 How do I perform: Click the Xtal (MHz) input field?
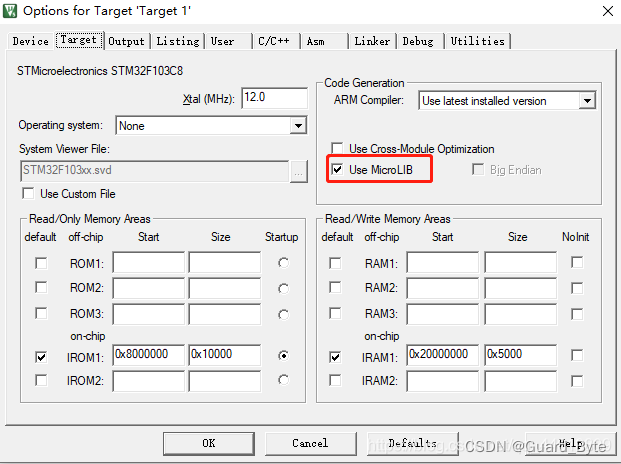point(274,98)
